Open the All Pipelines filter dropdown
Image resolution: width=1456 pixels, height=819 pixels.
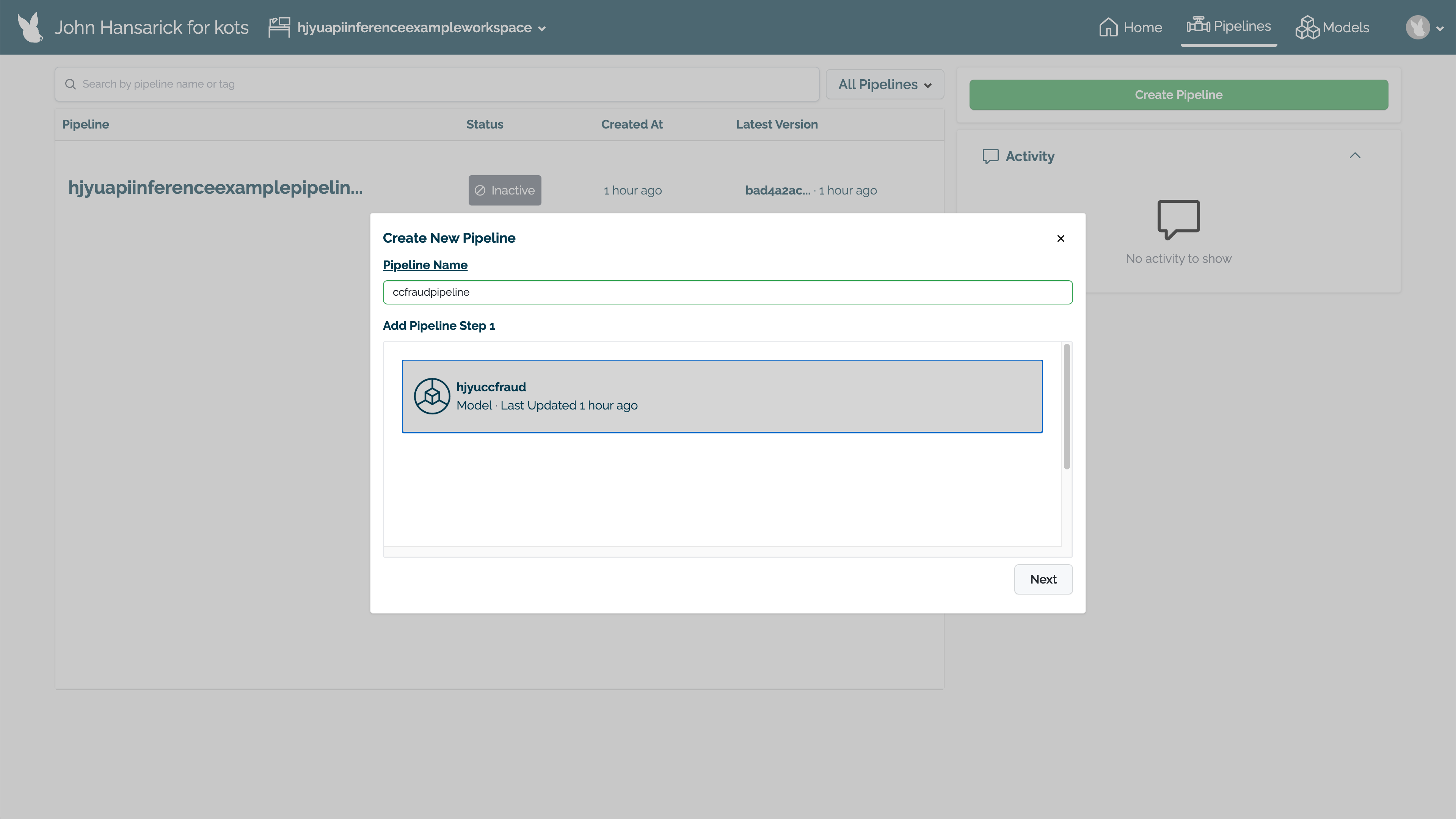click(x=885, y=85)
